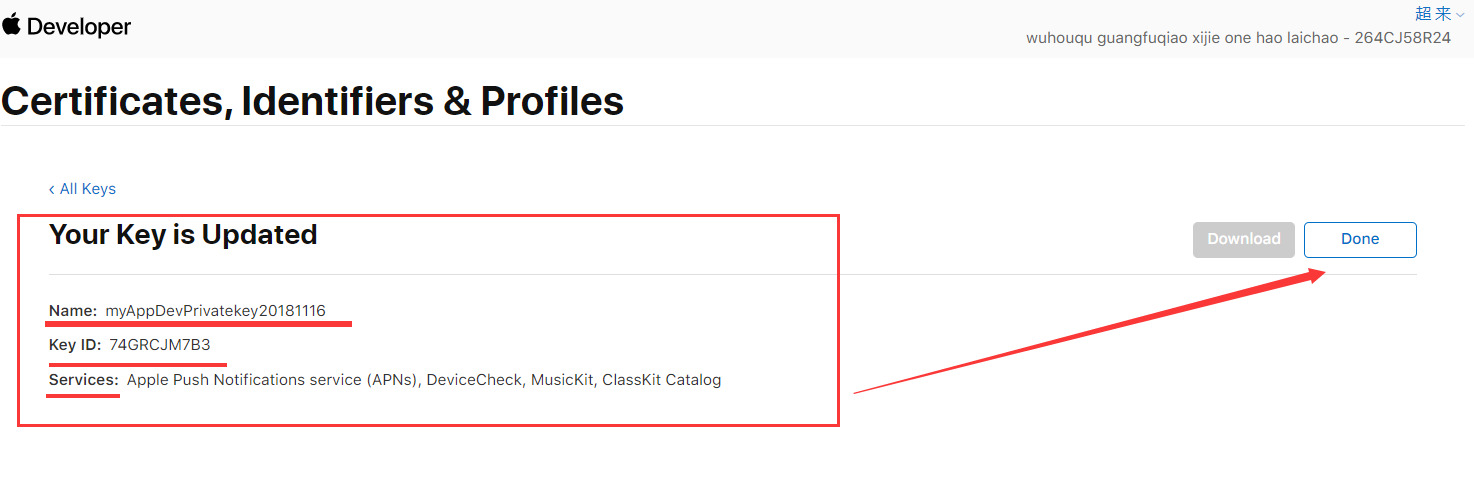Click the Apple Push Notifications service text

coord(272,380)
